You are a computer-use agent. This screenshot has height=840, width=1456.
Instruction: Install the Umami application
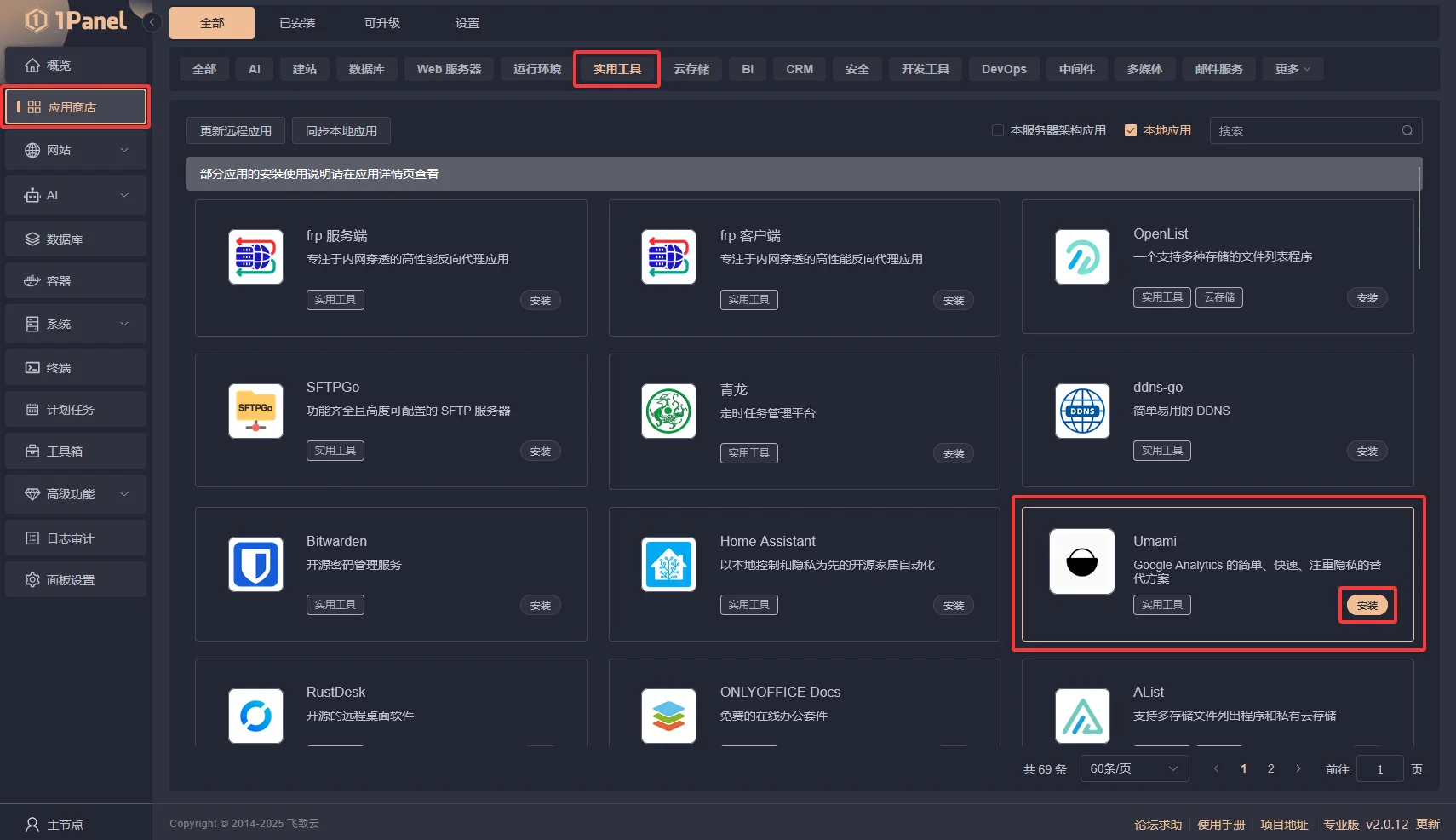(1367, 605)
